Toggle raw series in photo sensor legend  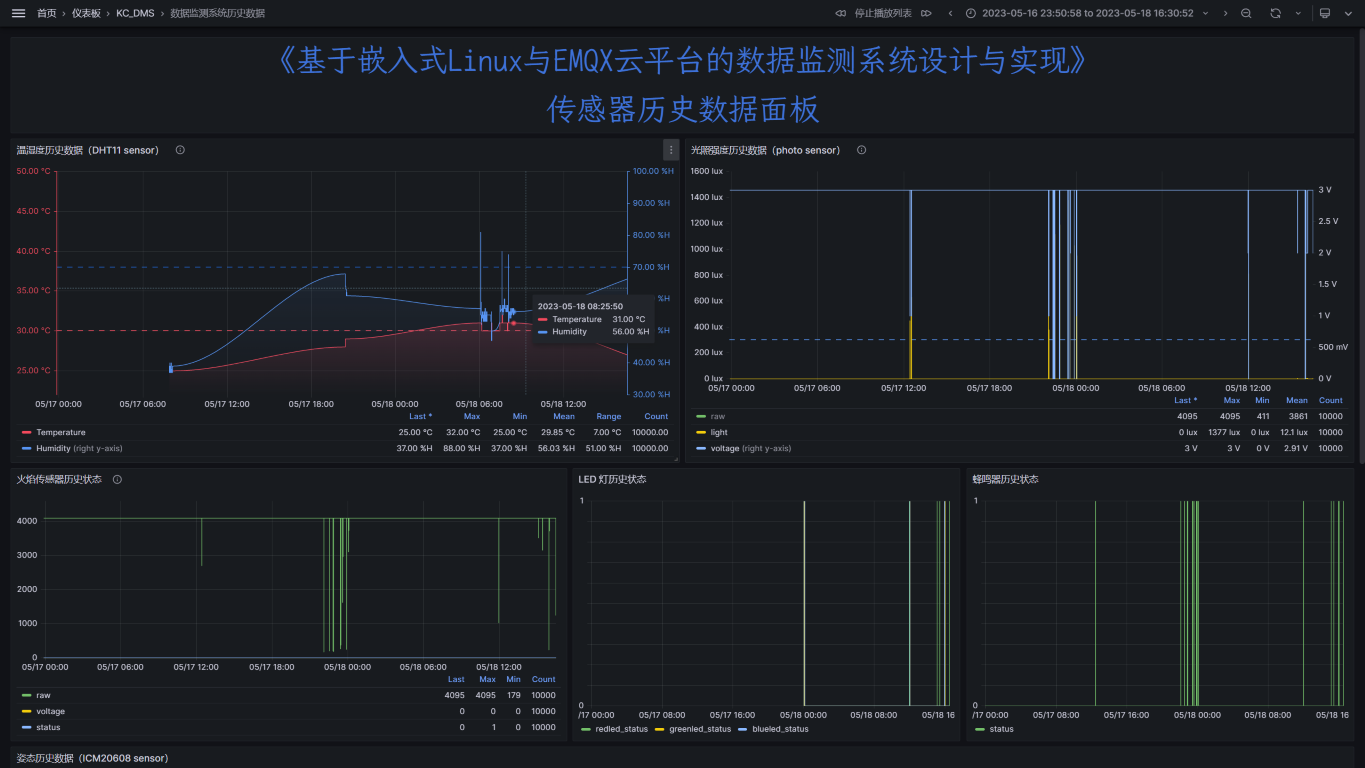[717, 415]
